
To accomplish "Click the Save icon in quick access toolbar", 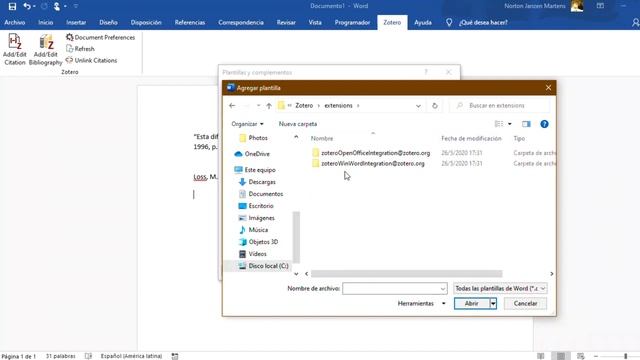I will coord(12,6).
